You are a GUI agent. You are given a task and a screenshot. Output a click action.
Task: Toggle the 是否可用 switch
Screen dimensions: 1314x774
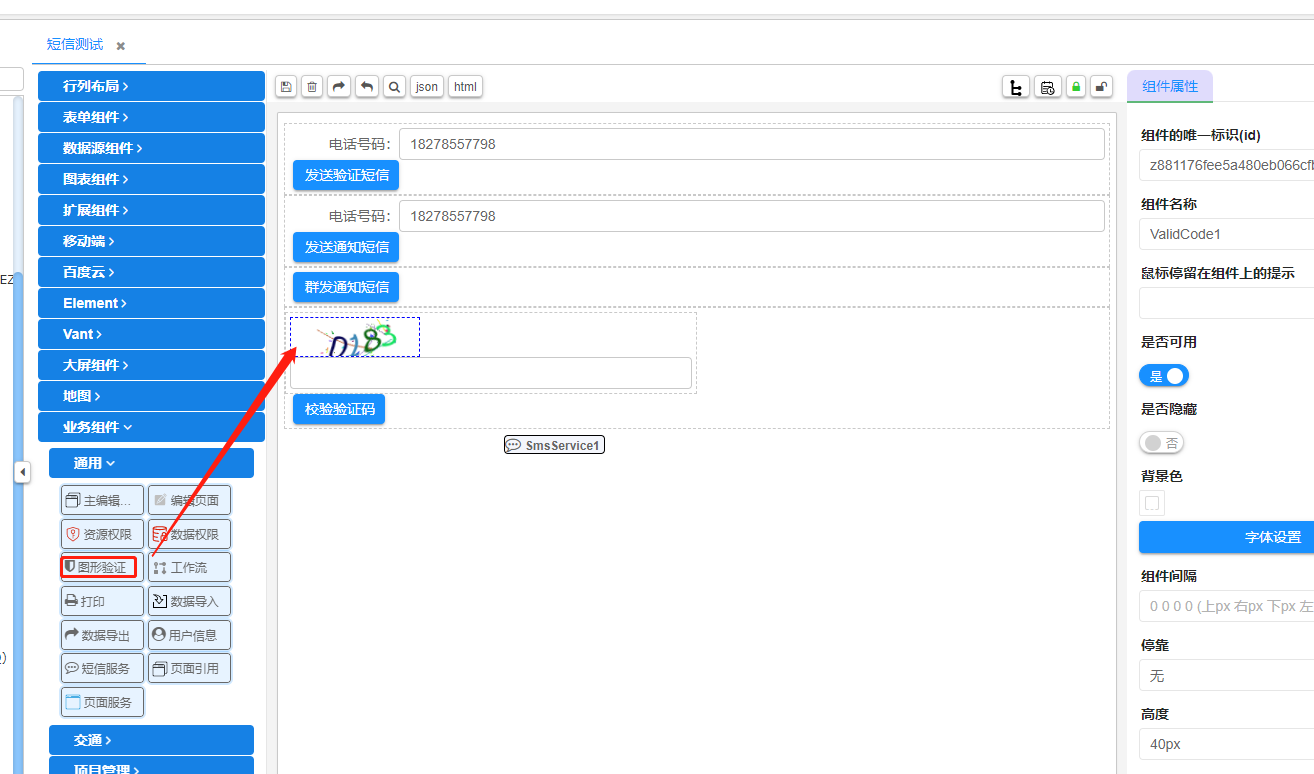[1164, 376]
